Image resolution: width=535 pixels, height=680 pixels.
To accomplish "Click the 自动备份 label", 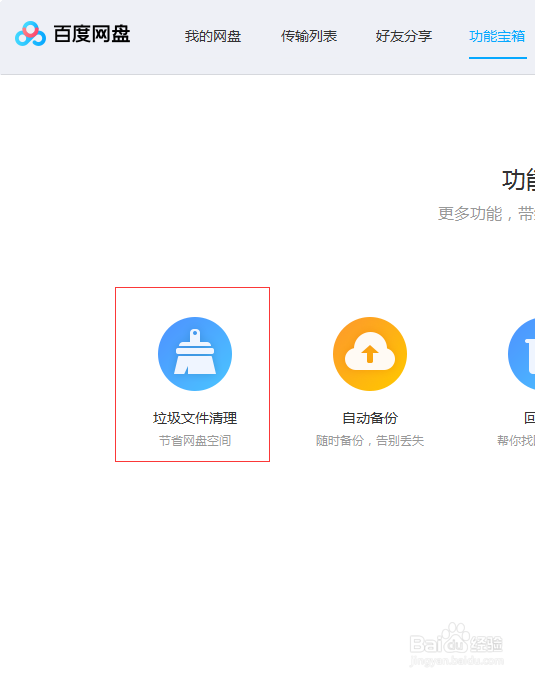I will (x=370, y=418).
